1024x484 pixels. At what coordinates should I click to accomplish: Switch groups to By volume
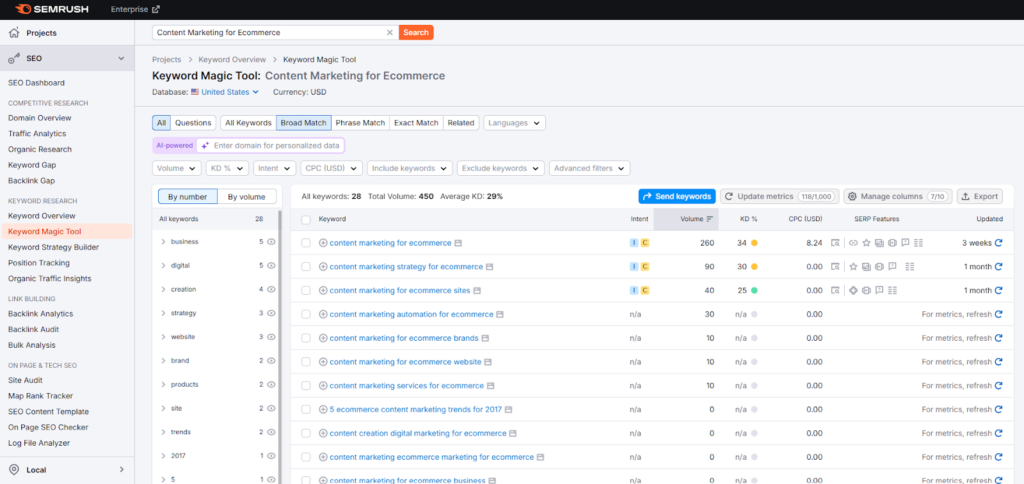pyautogui.click(x=246, y=197)
